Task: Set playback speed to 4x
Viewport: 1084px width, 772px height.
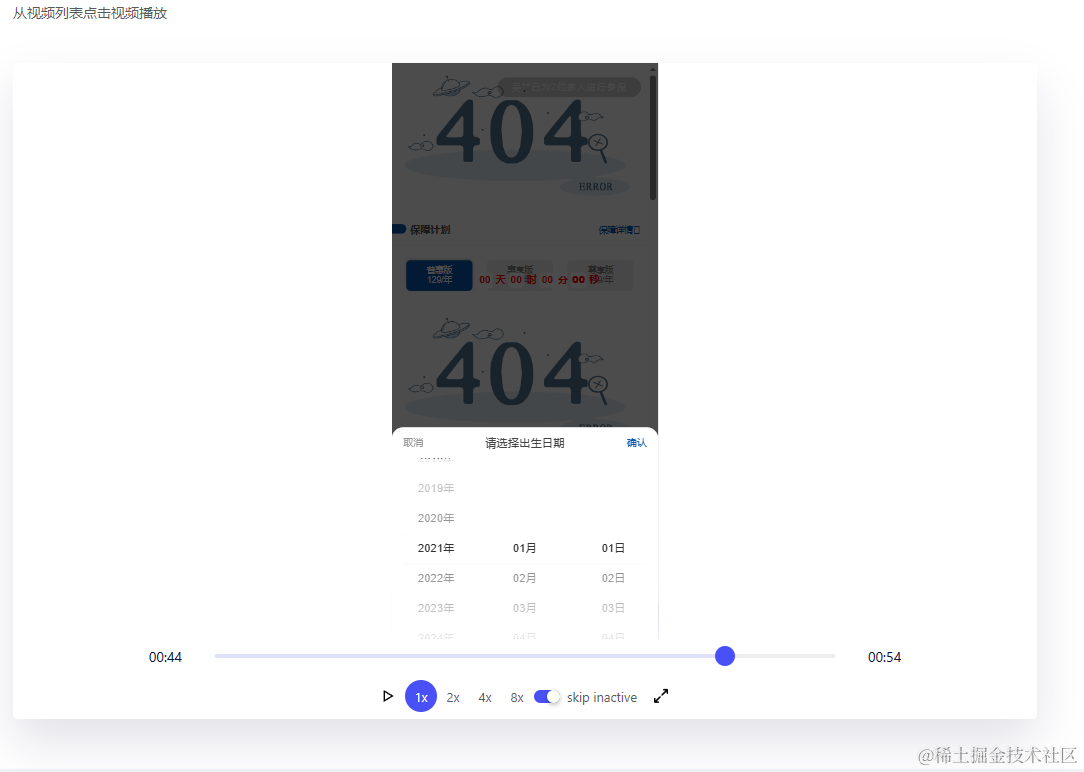Action: click(485, 697)
